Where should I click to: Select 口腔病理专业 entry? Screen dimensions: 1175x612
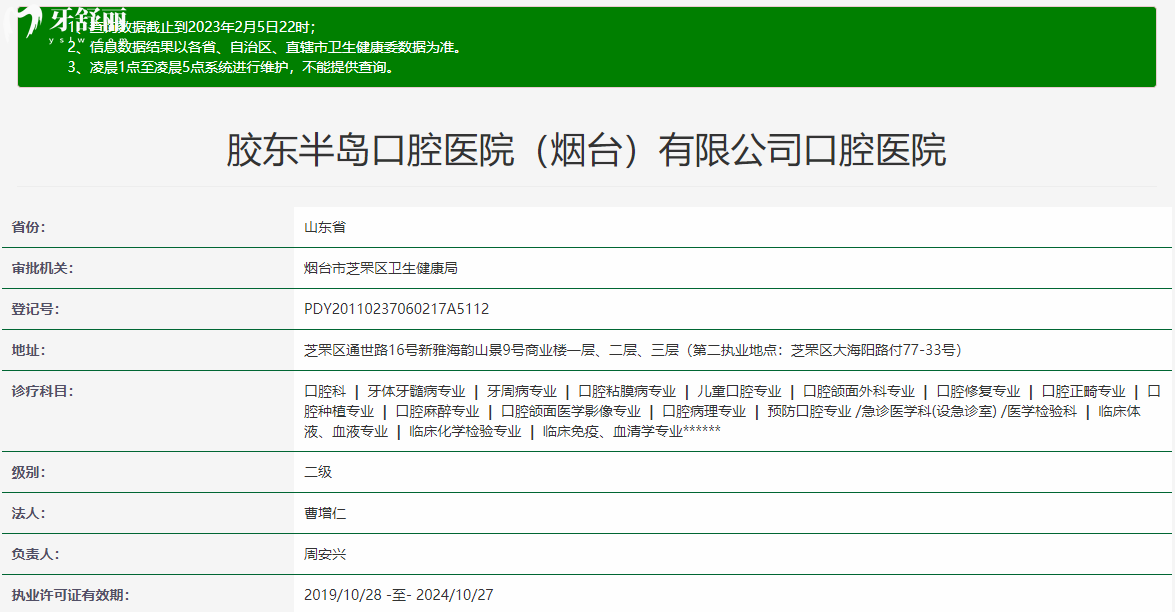coord(704,411)
